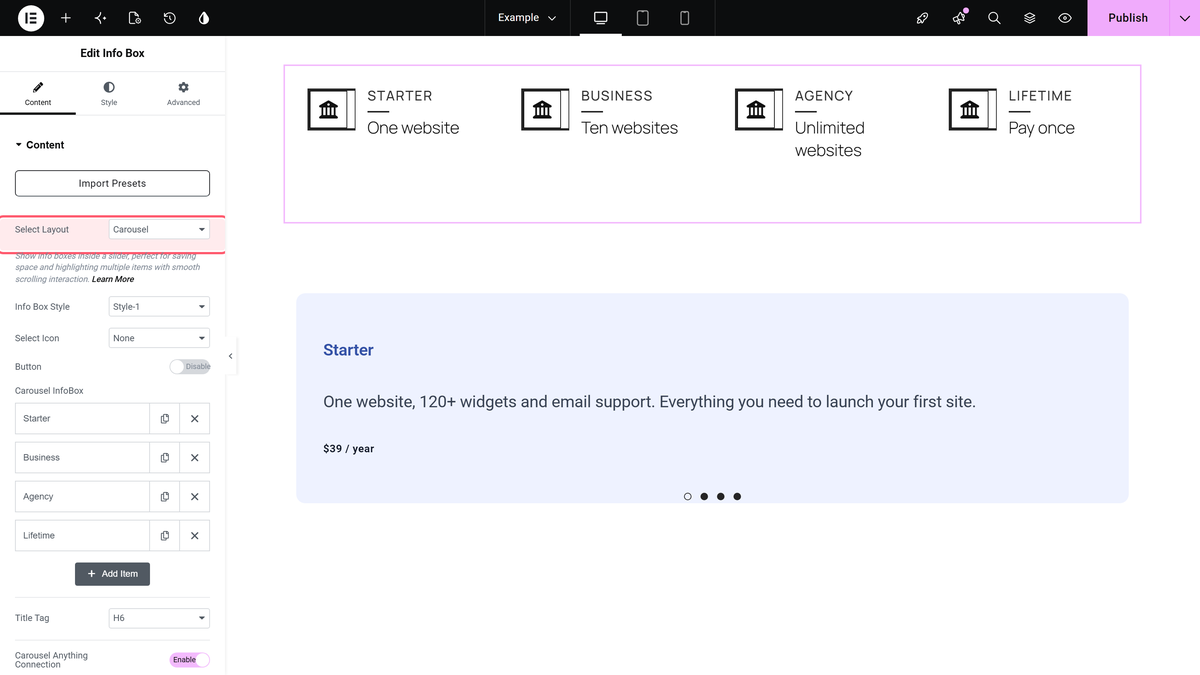Click the preview eye icon
The height and width of the screenshot is (675, 1200).
1065,18
